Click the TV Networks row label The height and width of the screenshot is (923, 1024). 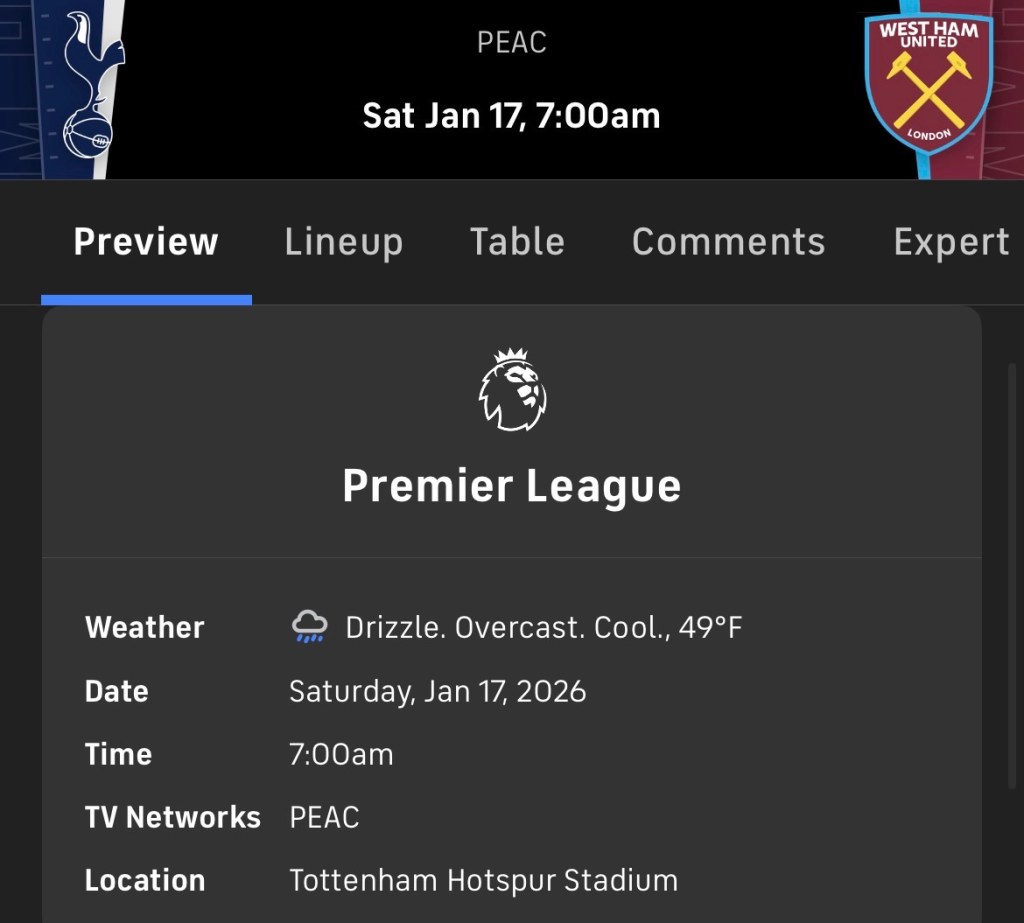coord(172,817)
